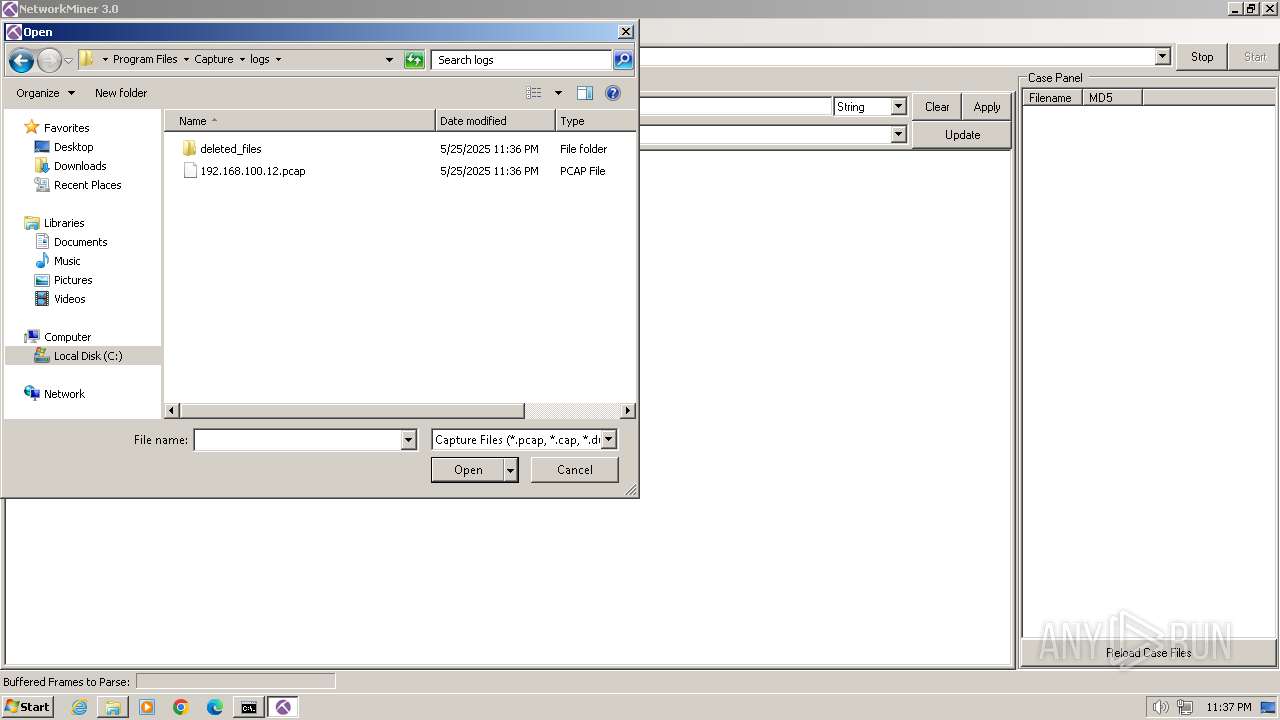Click the forward navigation arrow in Open dialog
This screenshot has width=1280, height=720.
[x=49, y=60]
